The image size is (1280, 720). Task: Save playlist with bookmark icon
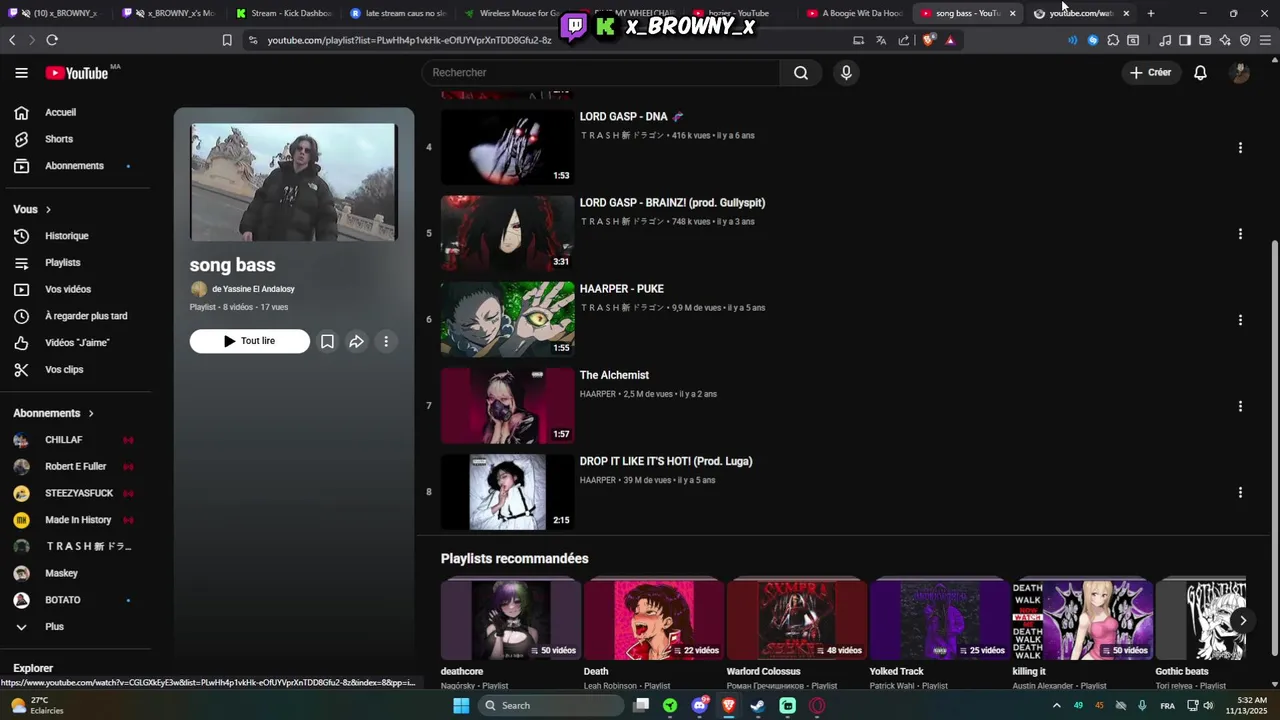click(x=327, y=341)
